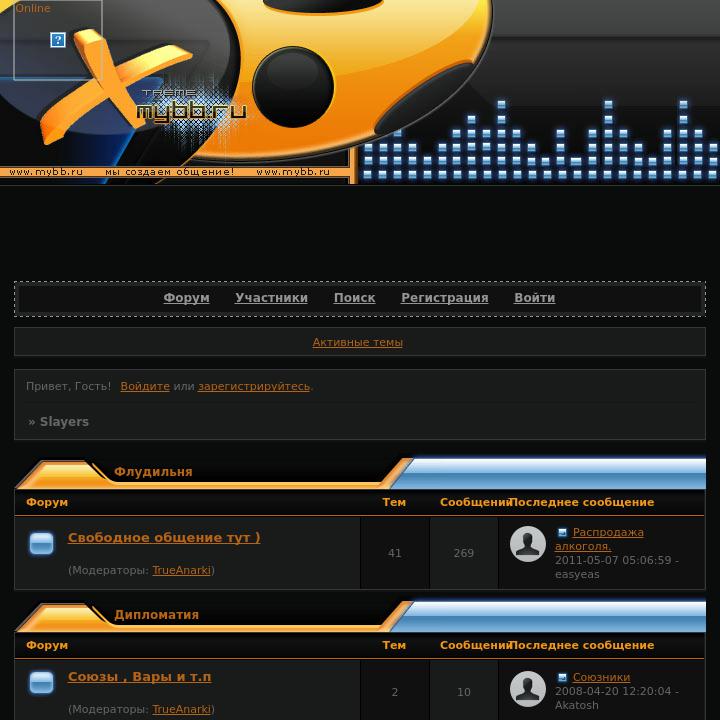Click the зарегистрируйтесь link

click(x=254, y=386)
